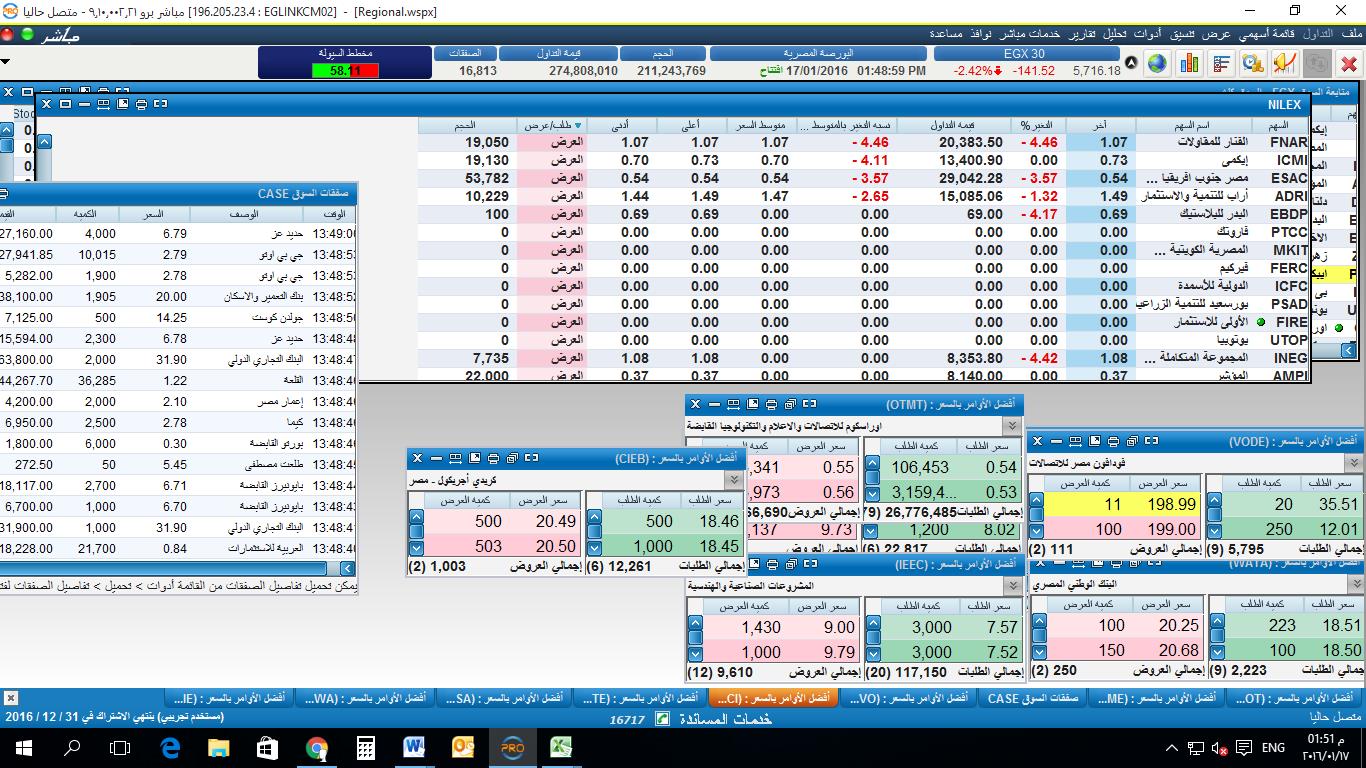
Task: Switch to the صفقات السوق CASE tab
Action: click(1032, 698)
